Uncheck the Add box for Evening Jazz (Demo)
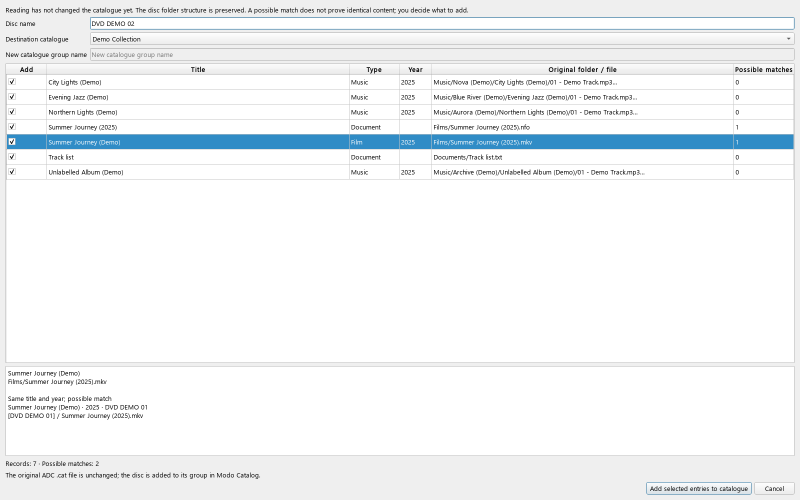This screenshot has width=800, height=500. click(12, 97)
